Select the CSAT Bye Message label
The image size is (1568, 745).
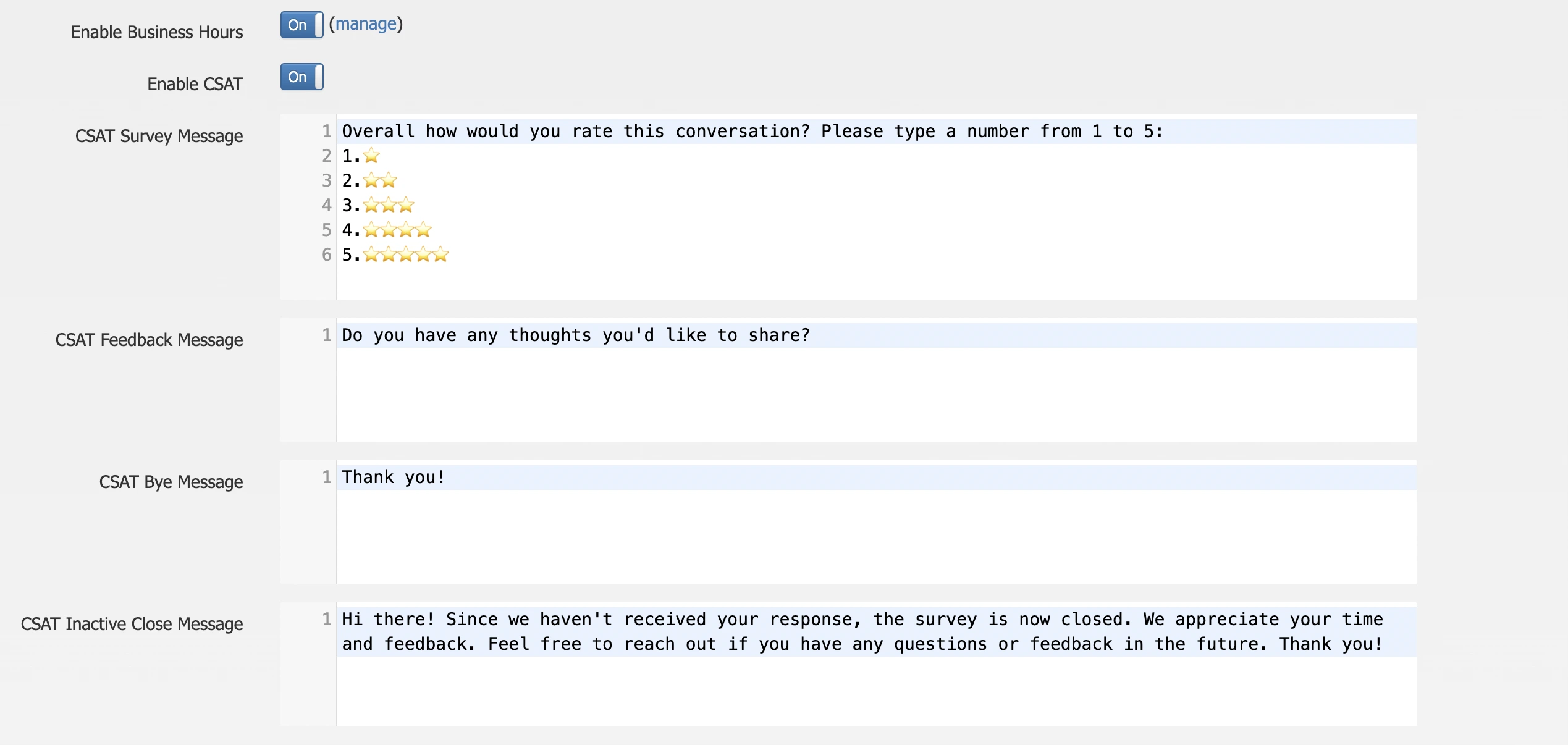(x=171, y=482)
